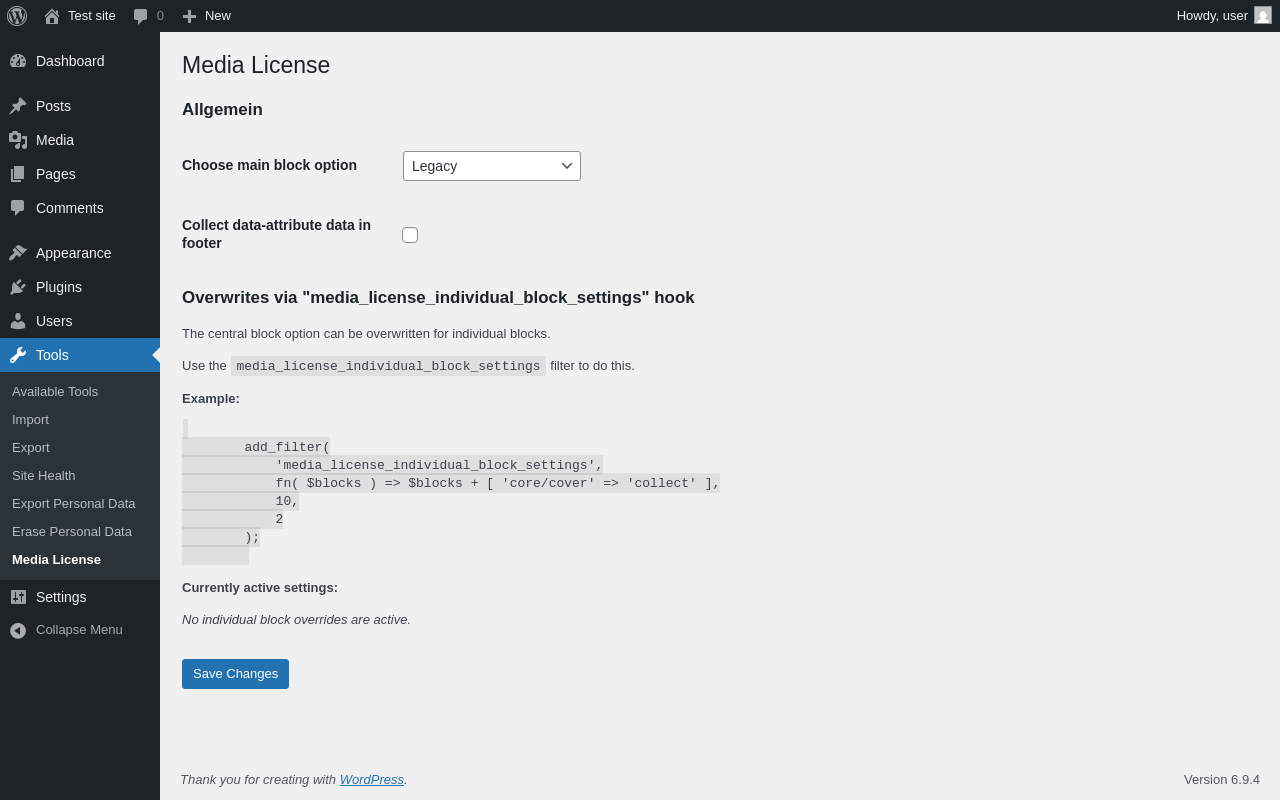Open the user avatar in the top bar

click(1263, 15)
